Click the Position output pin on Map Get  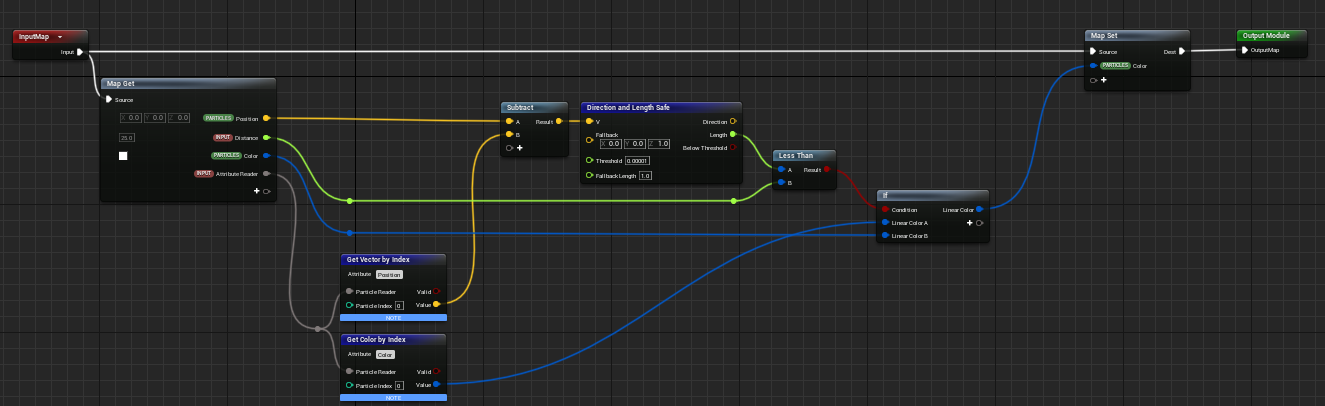point(265,118)
